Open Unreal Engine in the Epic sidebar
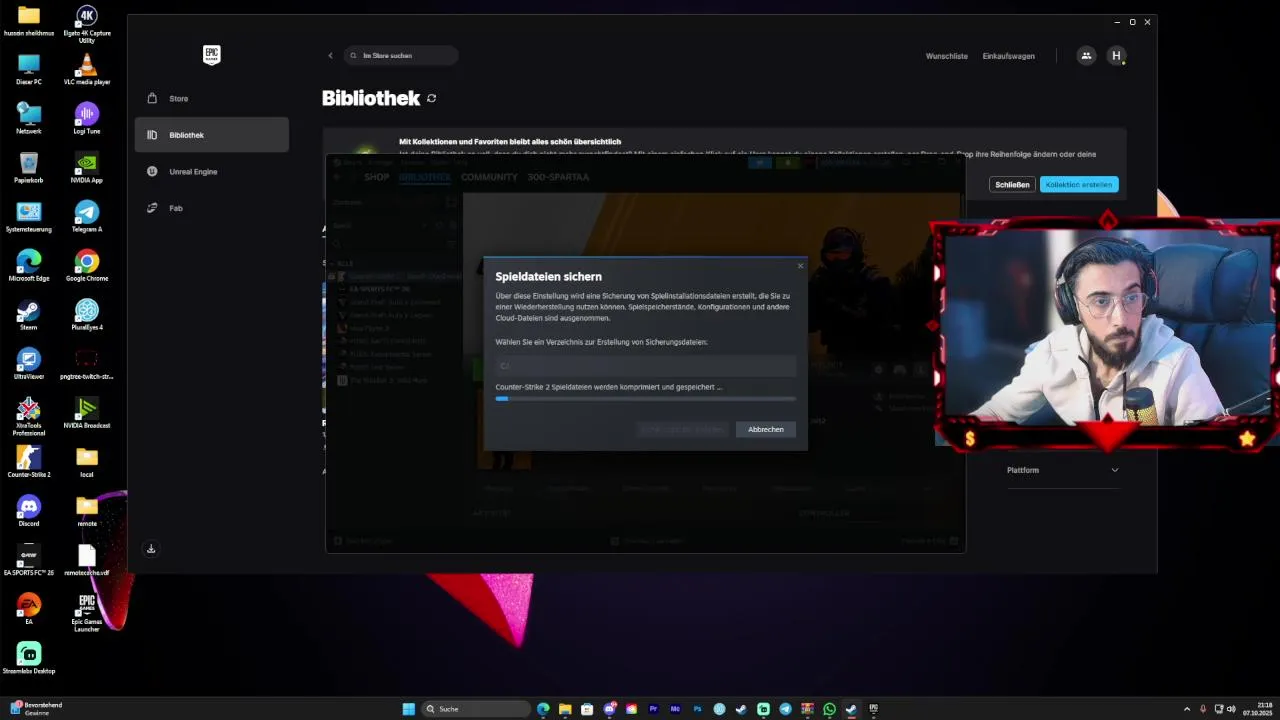This screenshot has height=720, width=1280. coord(212,172)
